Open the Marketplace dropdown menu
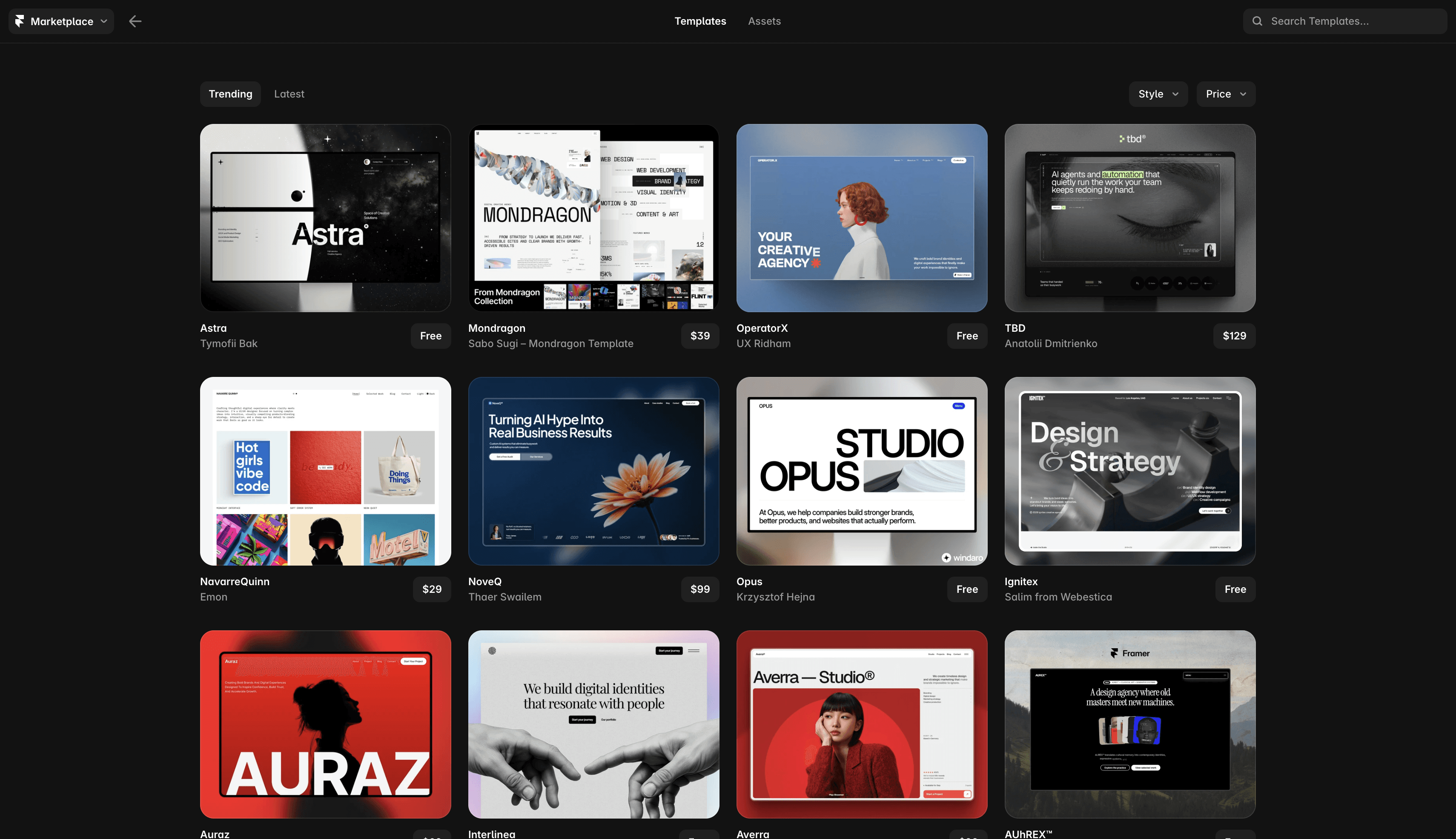Screen dimensions: 1456x839 pos(61,21)
